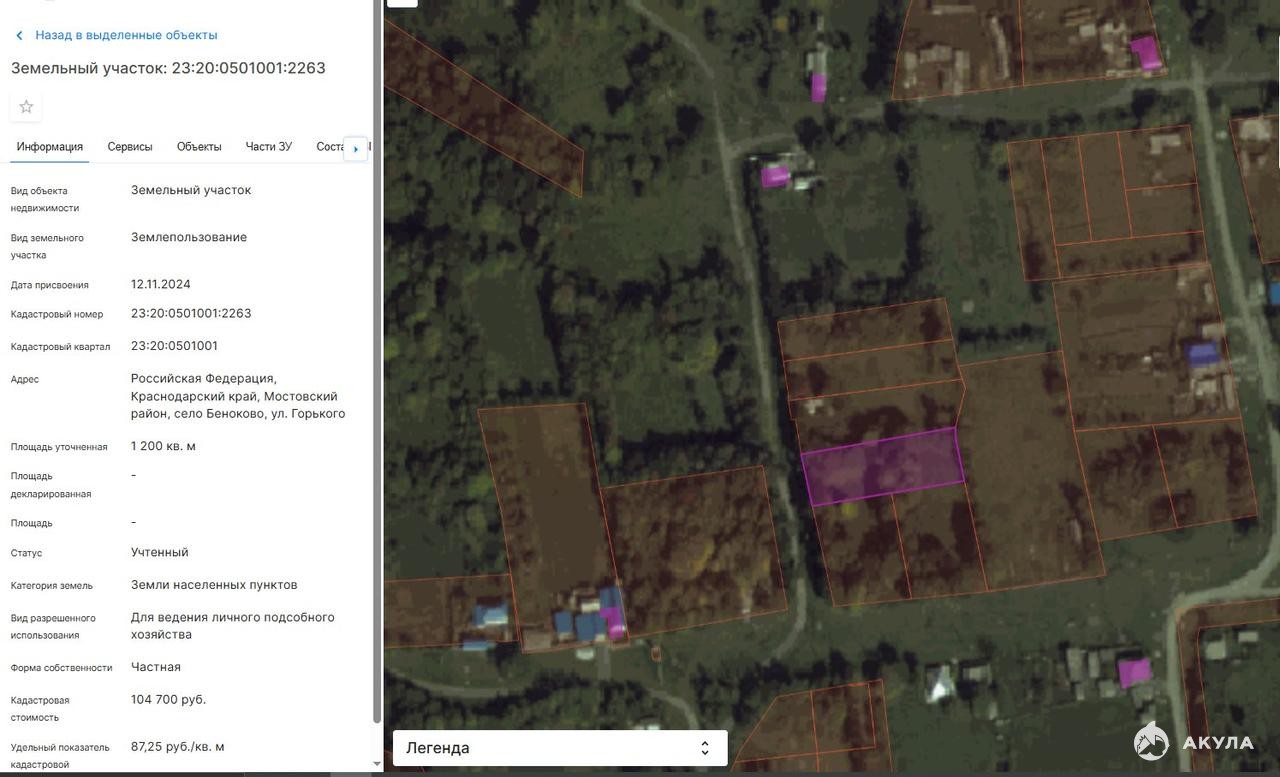Image resolution: width=1280 pixels, height=777 pixels.
Task: Click the magenta building in bottom-right of map
Action: click(1133, 672)
